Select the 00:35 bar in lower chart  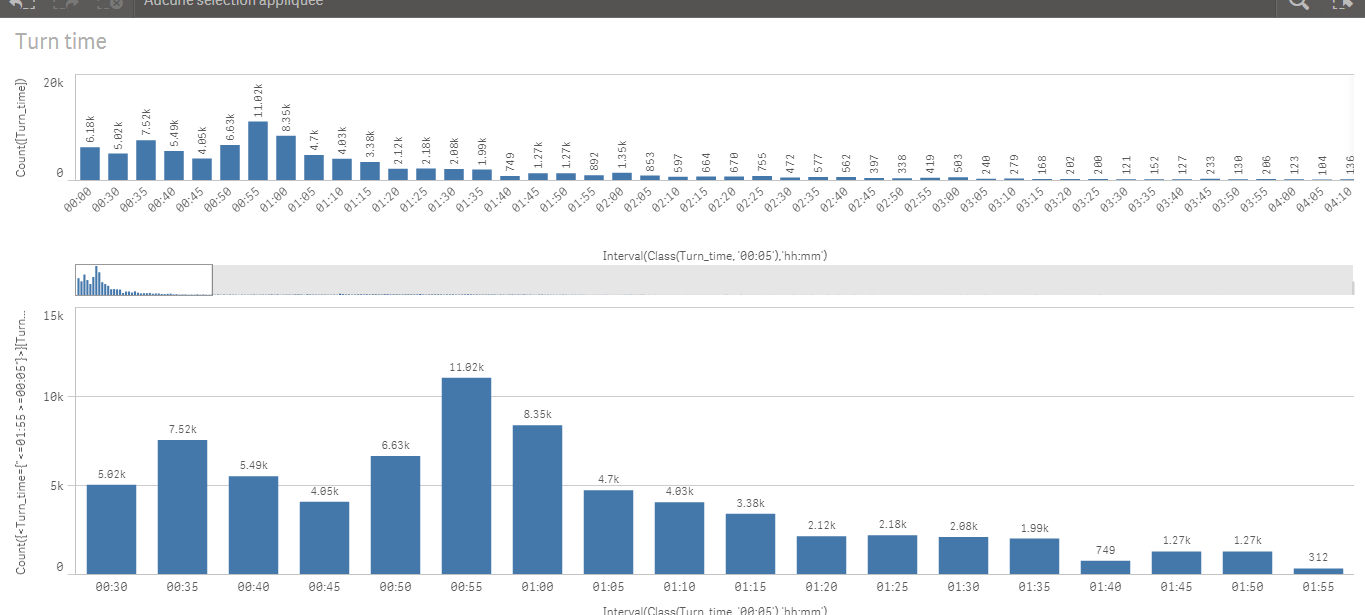pos(182,506)
